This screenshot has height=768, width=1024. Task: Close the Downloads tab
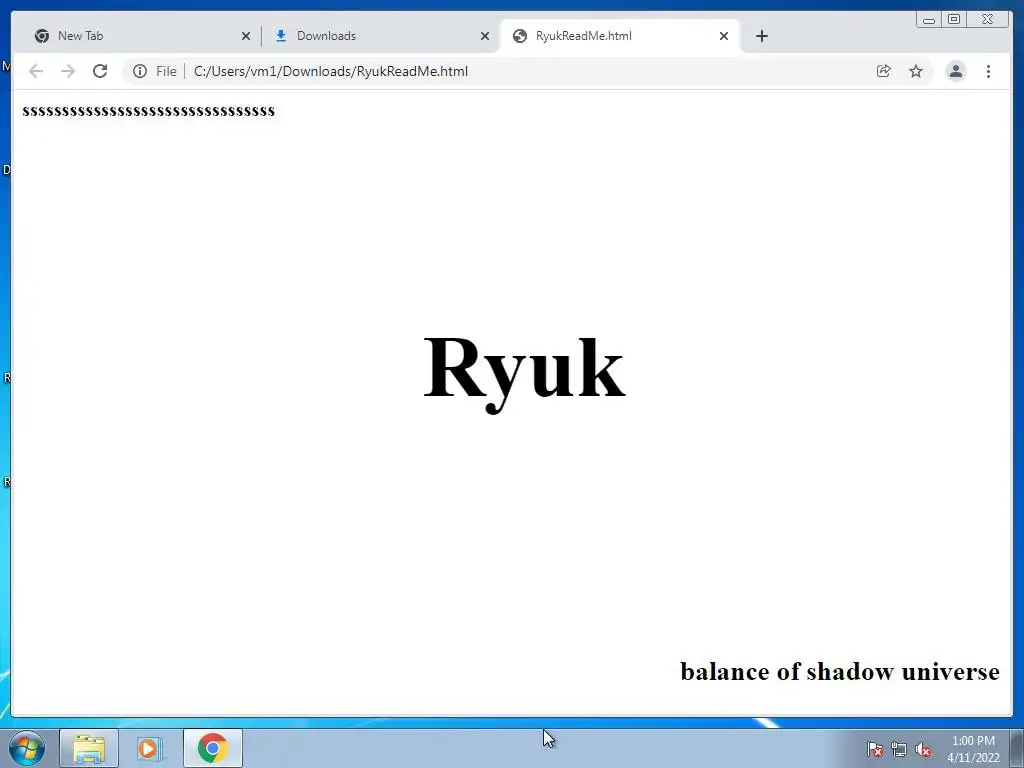pyautogui.click(x=485, y=37)
